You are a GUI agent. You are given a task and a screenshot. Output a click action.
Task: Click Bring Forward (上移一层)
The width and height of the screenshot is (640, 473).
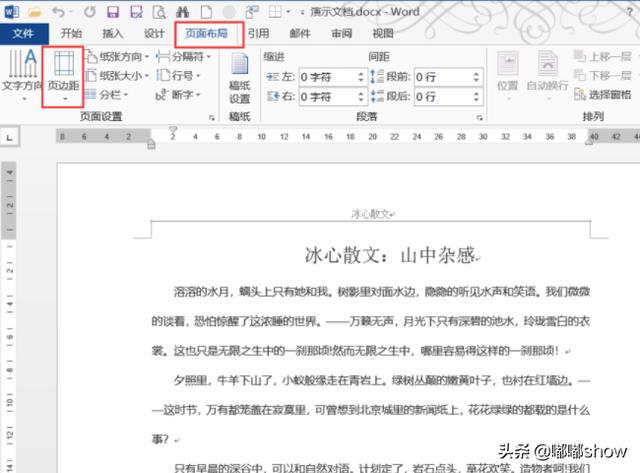[x=603, y=56]
